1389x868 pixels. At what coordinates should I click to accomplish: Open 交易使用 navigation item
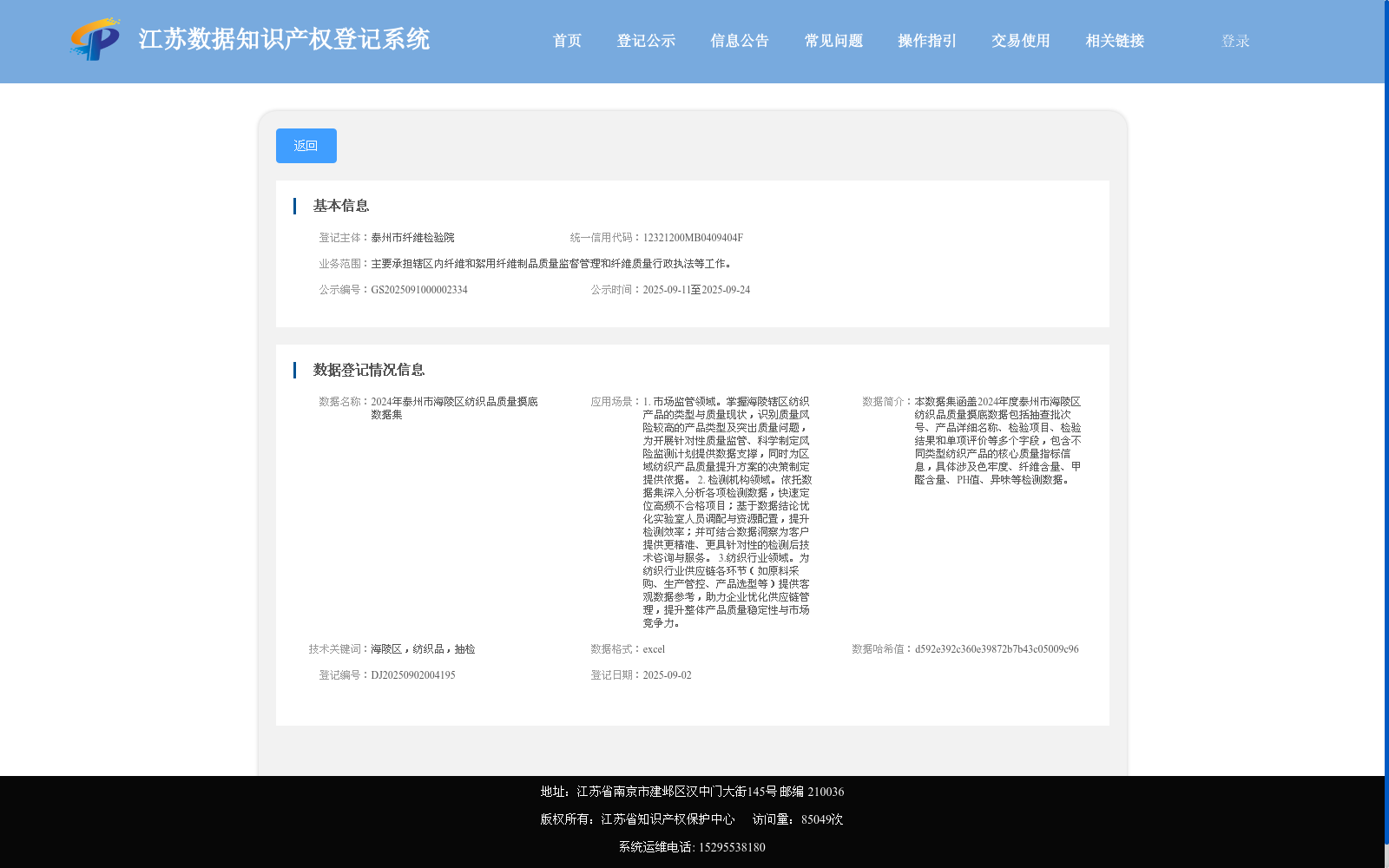click(1021, 41)
